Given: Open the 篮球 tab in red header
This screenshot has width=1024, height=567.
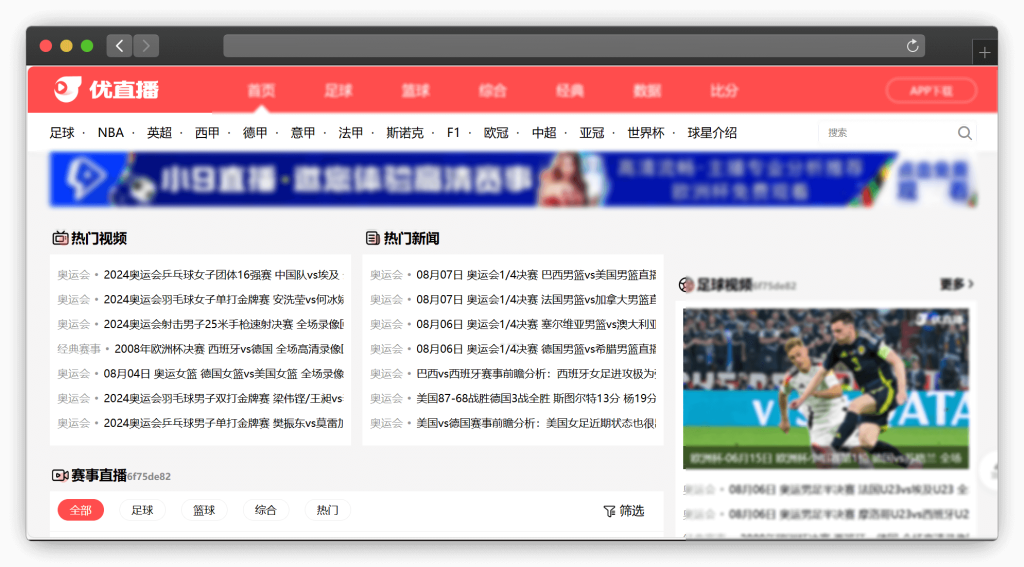Looking at the screenshot, I should (x=415, y=91).
